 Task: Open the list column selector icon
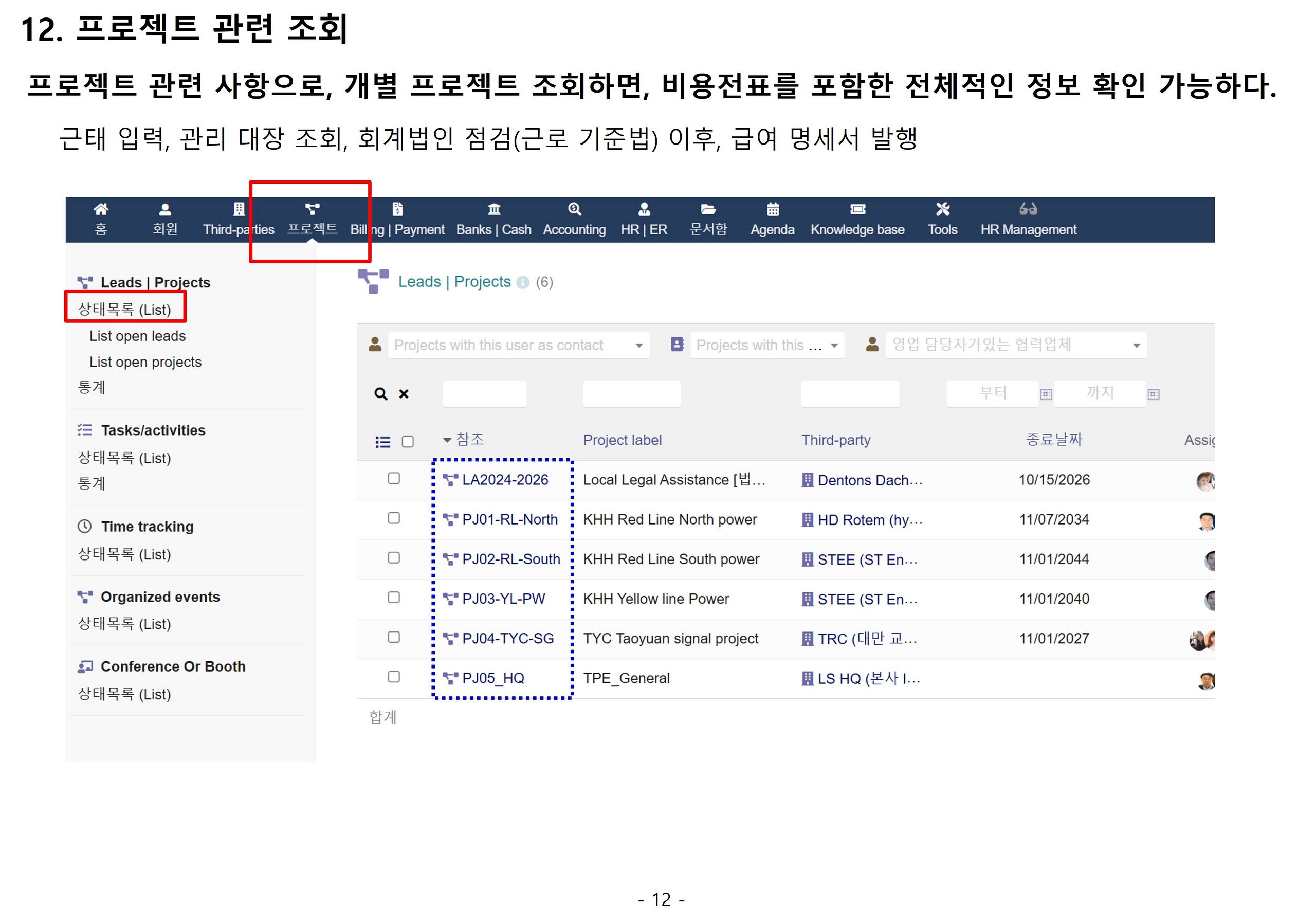(x=382, y=442)
